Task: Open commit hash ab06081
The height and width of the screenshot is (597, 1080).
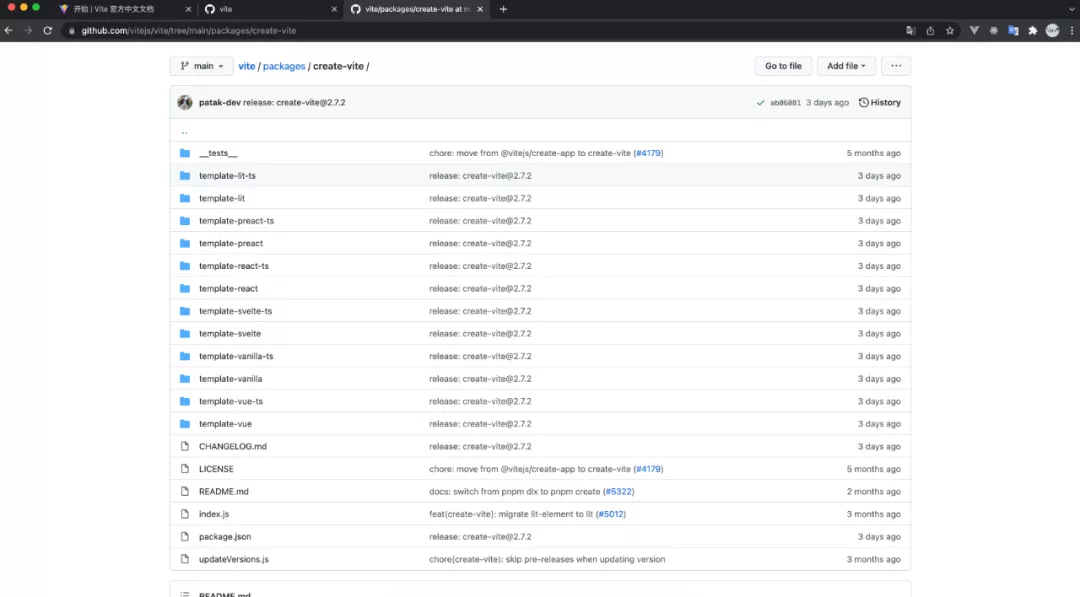Action: 785,103
